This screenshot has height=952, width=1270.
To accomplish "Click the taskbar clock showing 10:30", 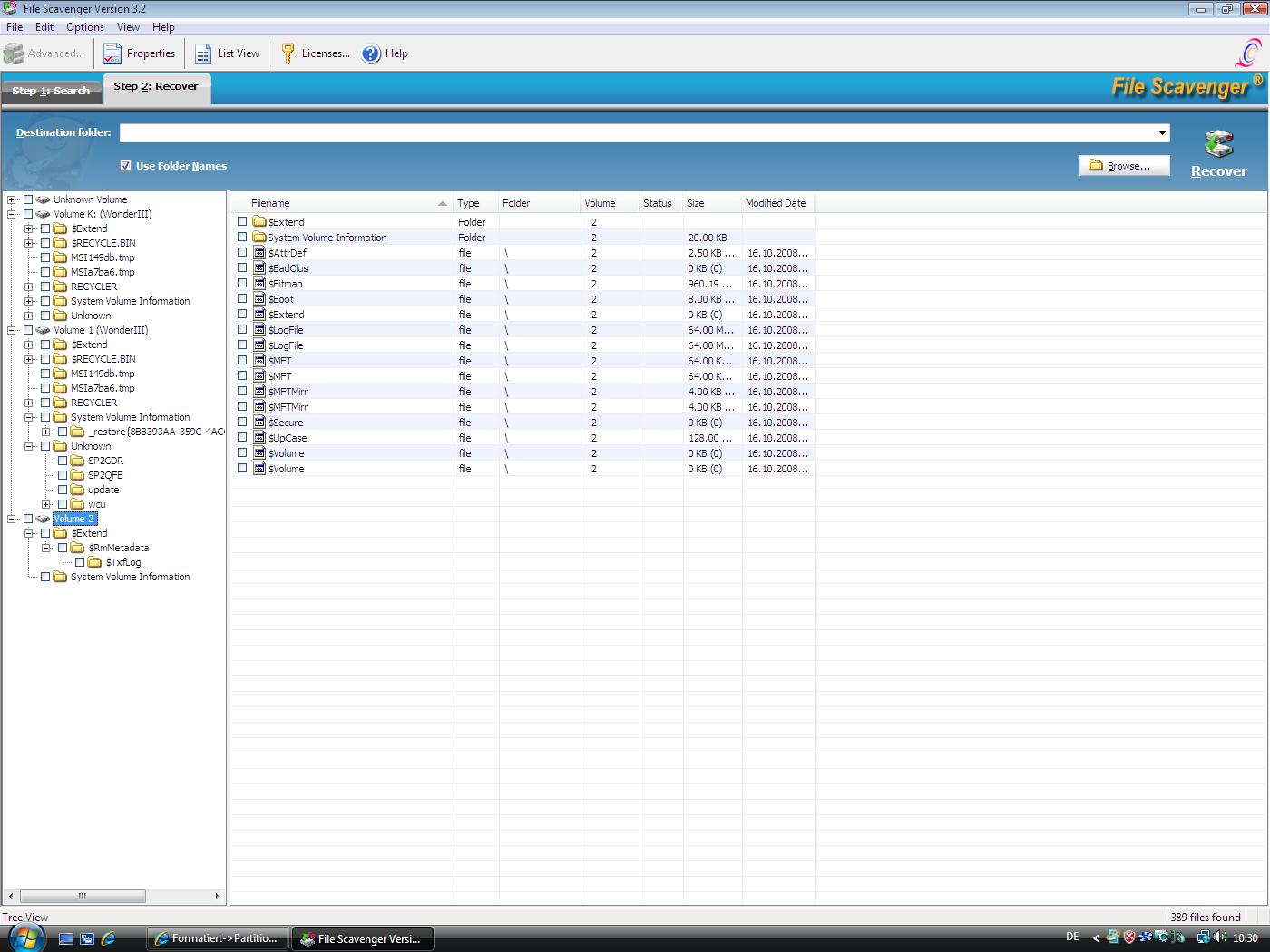I will pos(1245,938).
